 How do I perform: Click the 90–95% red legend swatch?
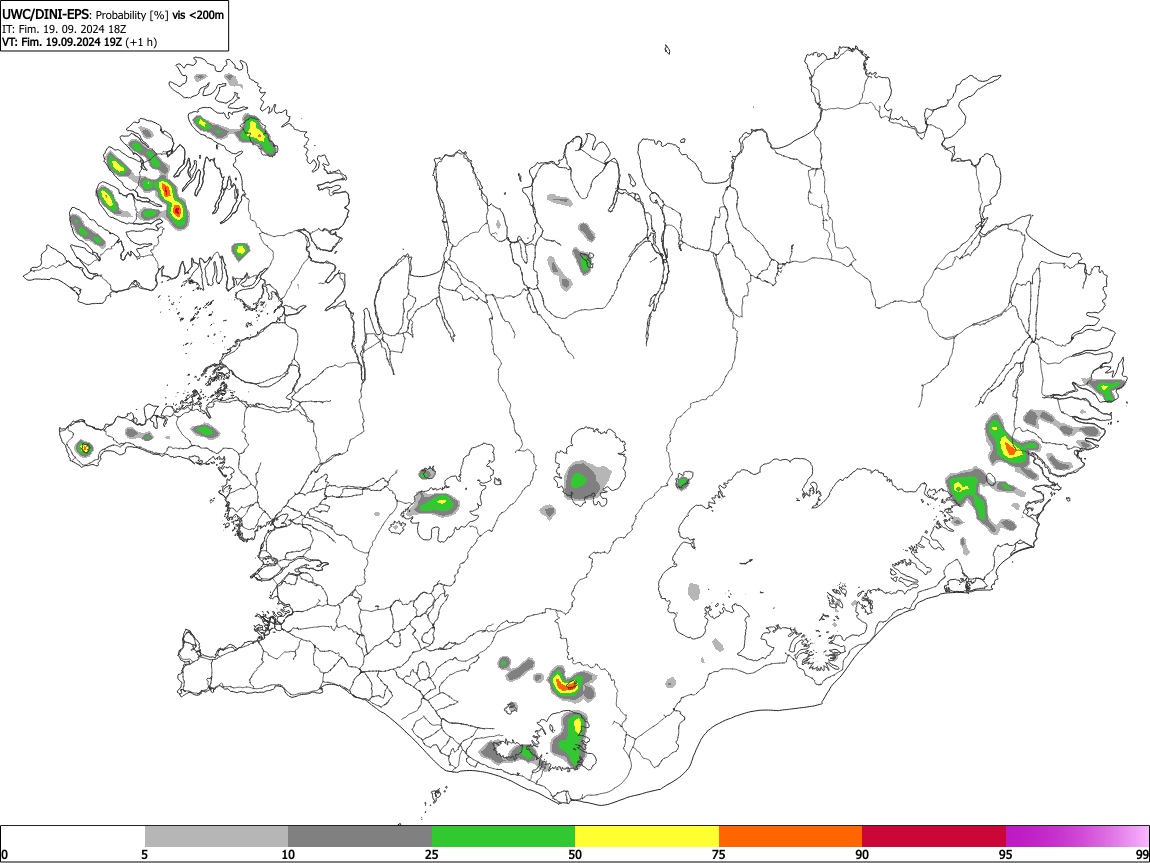[x=934, y=837]
